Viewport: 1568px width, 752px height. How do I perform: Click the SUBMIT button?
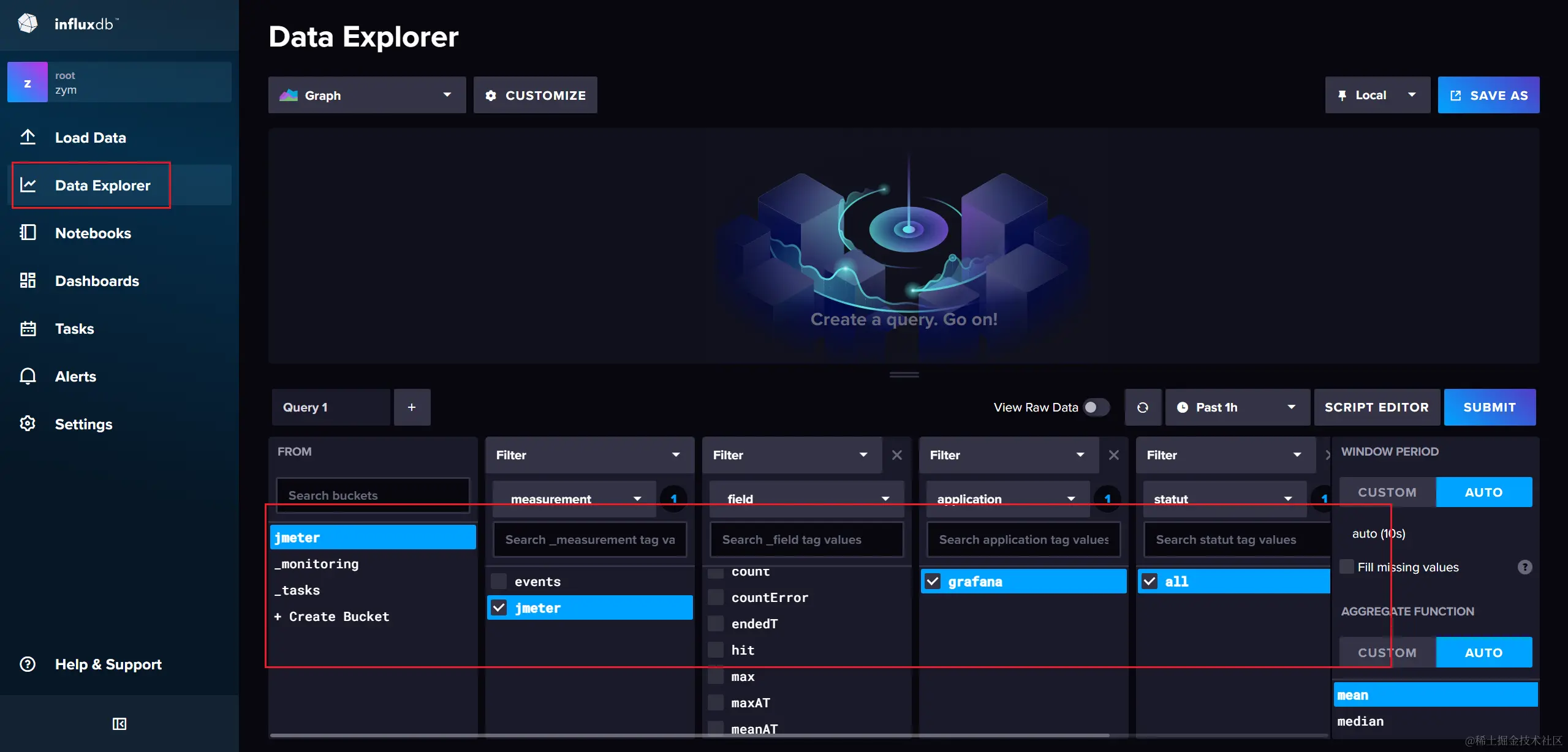point(1490,407)
